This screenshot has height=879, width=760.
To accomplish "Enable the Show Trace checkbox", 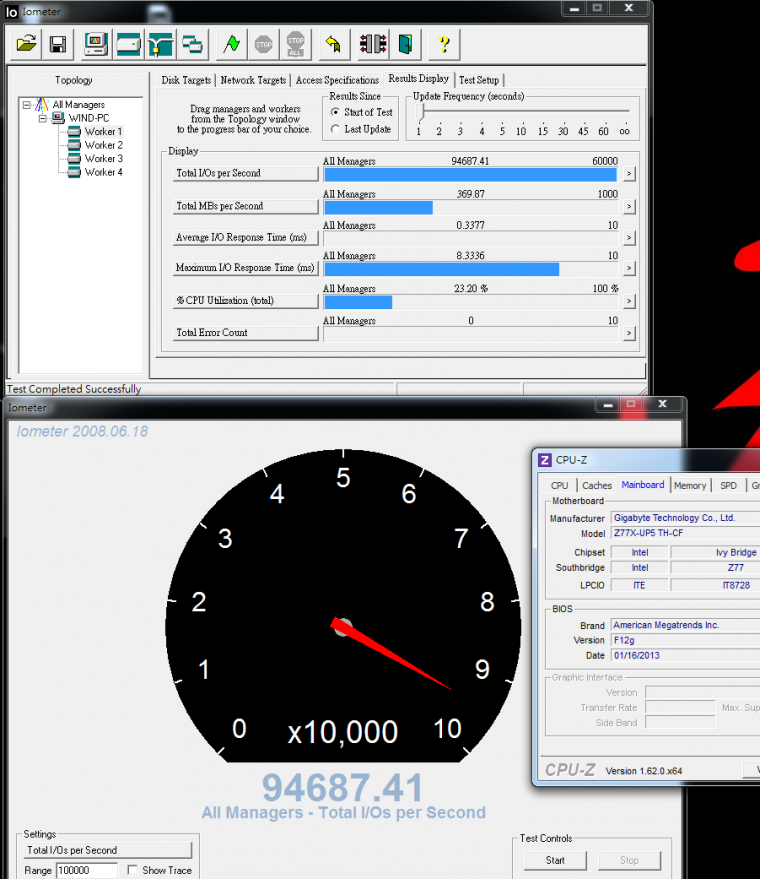I will 133,870.
